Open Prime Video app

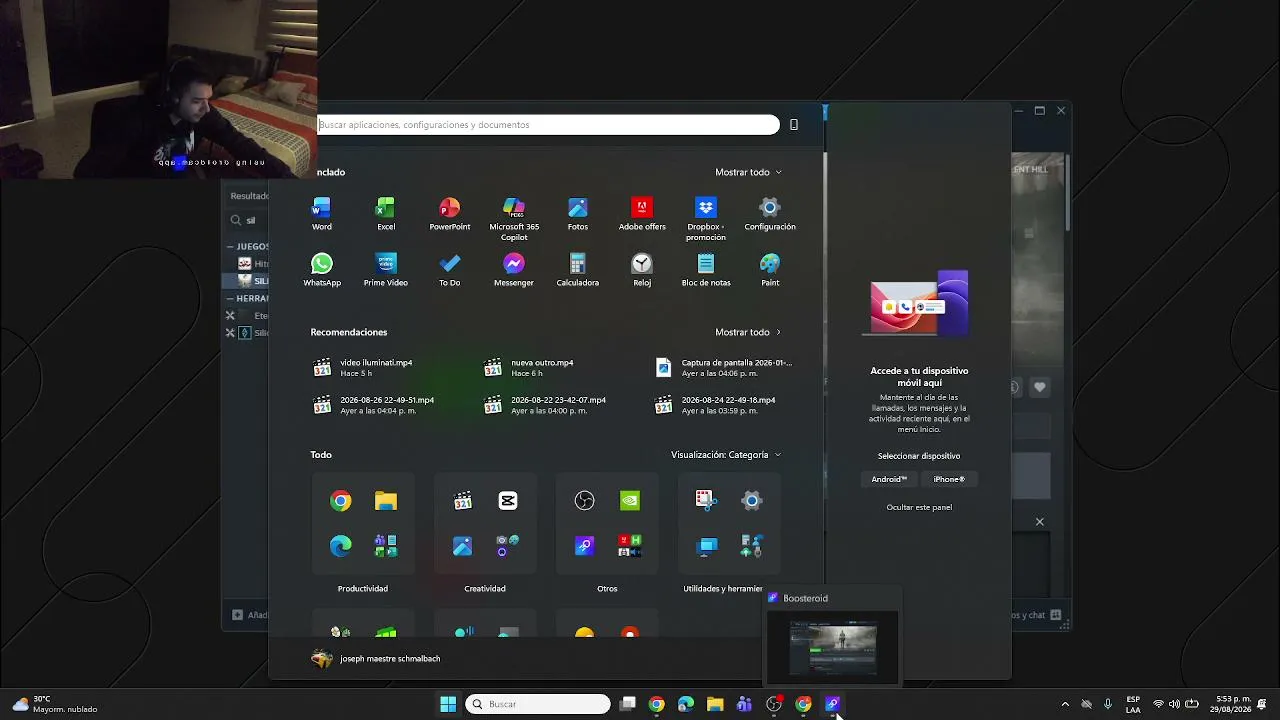(x=386, y=270)
